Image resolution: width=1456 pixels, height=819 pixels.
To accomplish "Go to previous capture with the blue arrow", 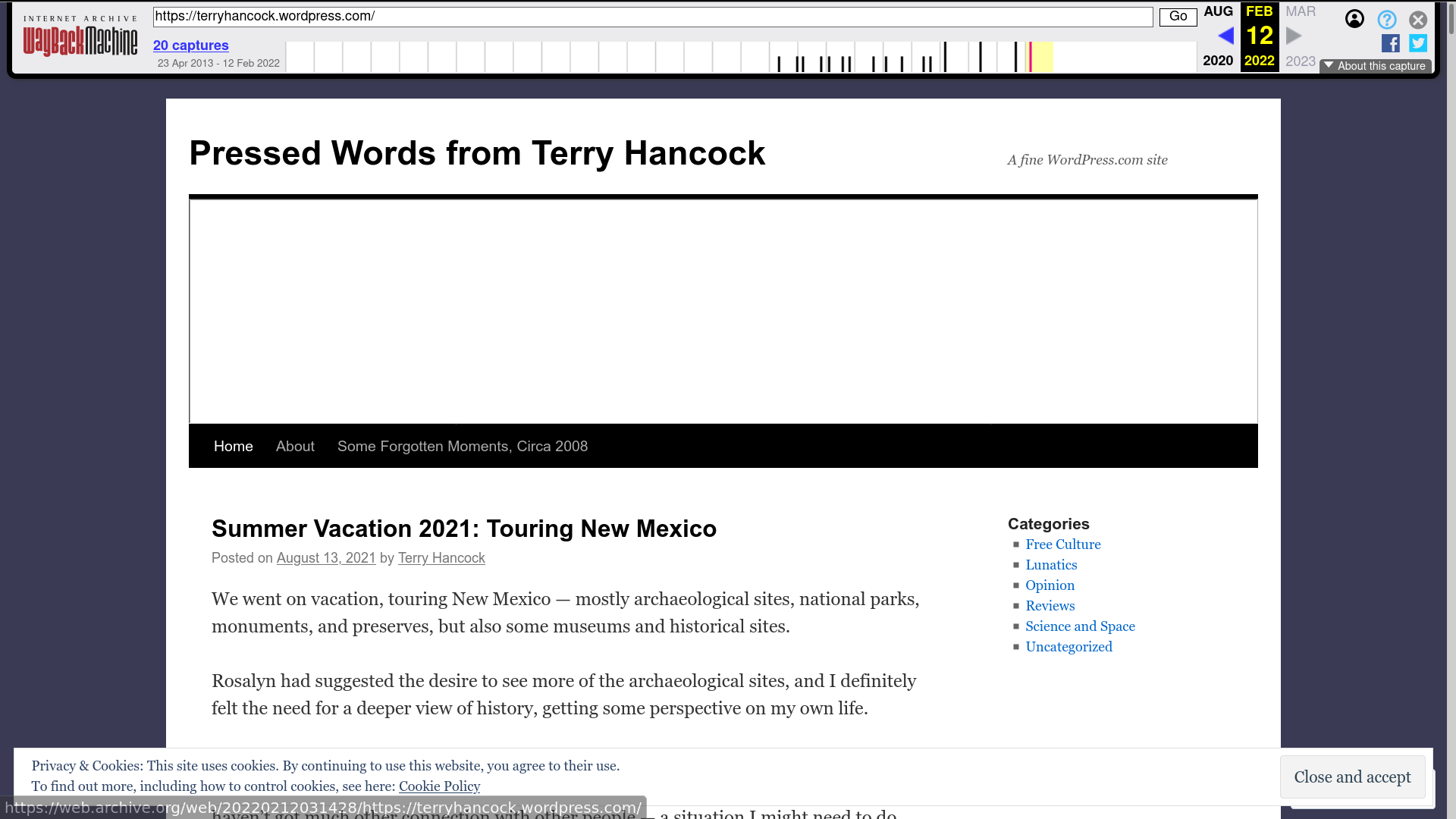I will [x=1225, y=36].
